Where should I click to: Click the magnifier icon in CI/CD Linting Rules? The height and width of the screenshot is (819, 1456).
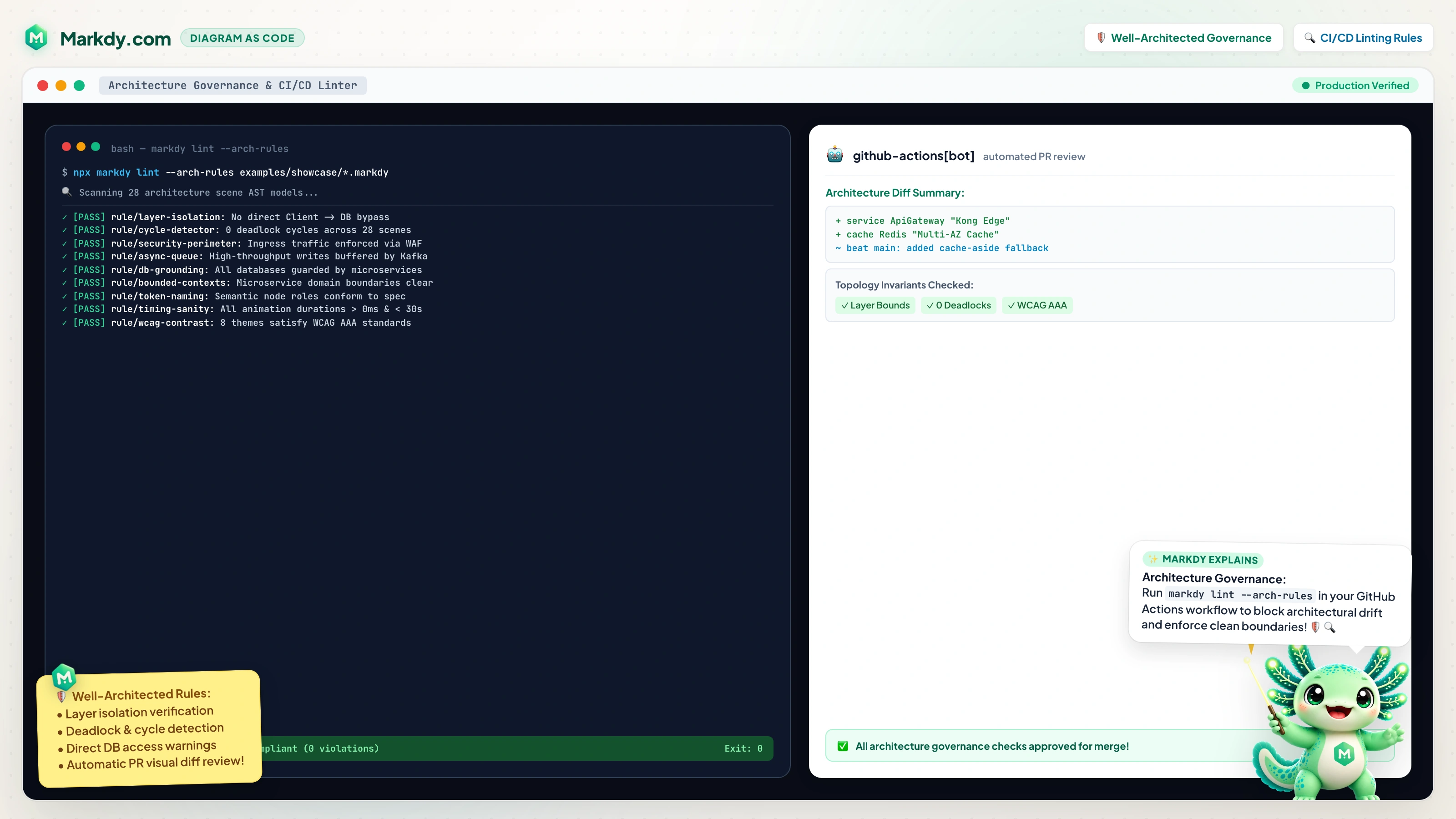1309,38
